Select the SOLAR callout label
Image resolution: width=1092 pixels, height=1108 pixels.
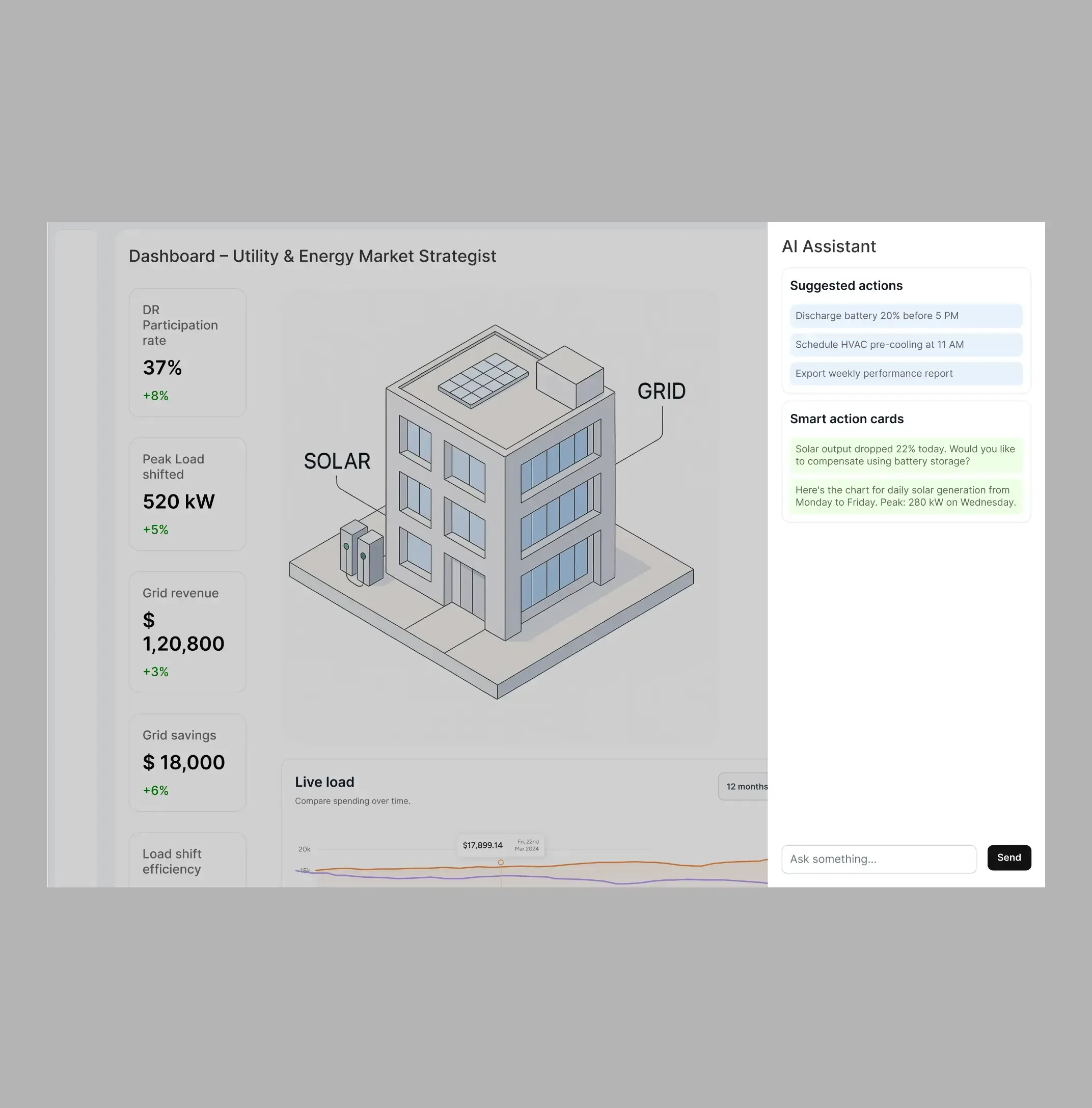(337, 461)
